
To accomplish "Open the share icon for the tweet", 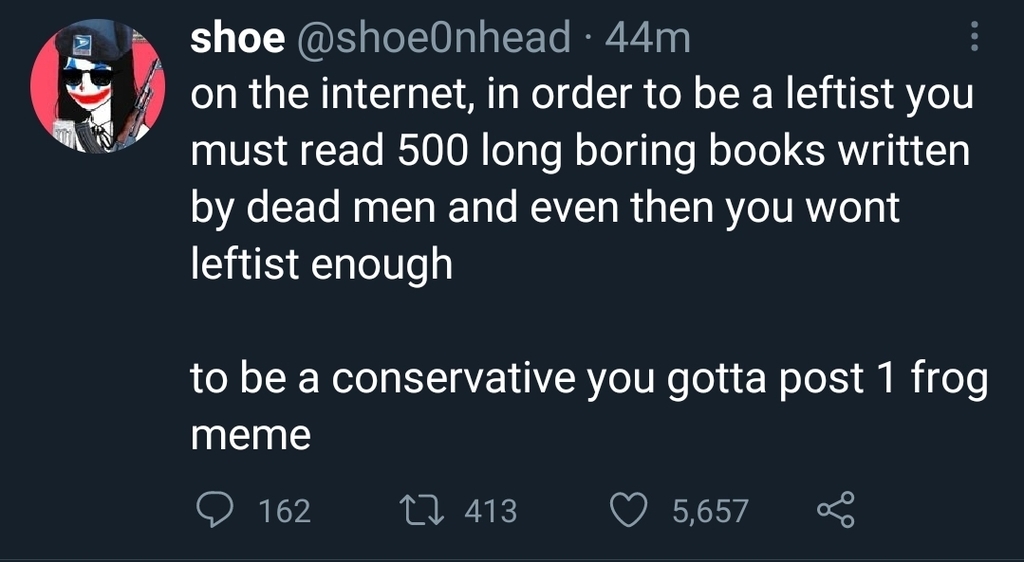I will [x=836, y=511].
